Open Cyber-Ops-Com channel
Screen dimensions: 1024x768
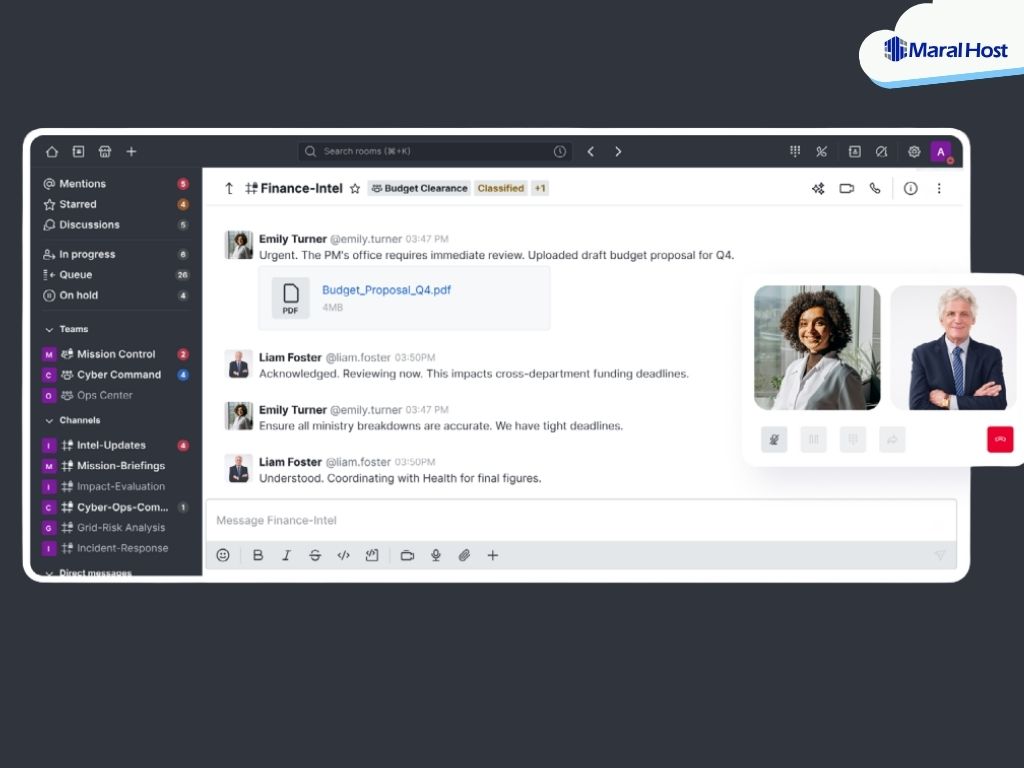(116, 507)
